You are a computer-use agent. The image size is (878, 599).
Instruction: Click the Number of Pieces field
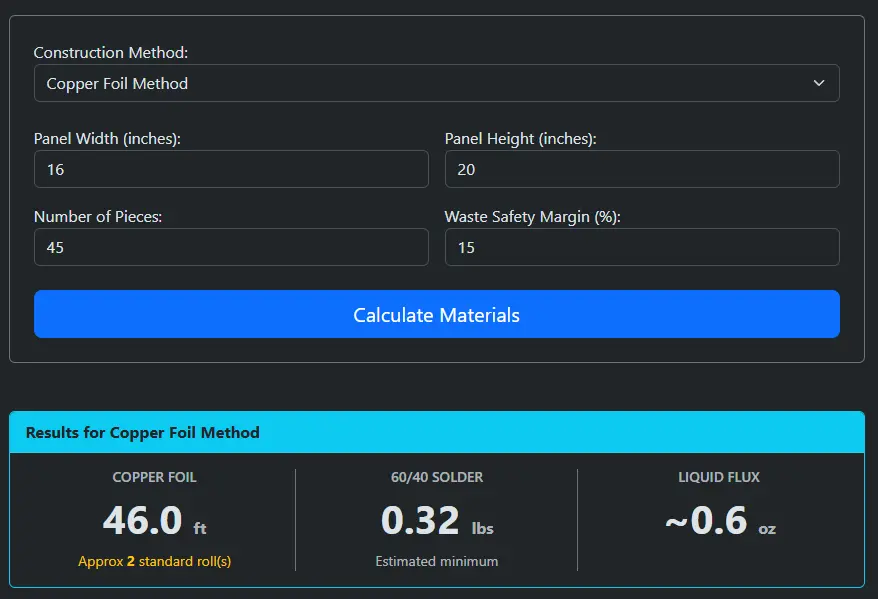point(231,247)
